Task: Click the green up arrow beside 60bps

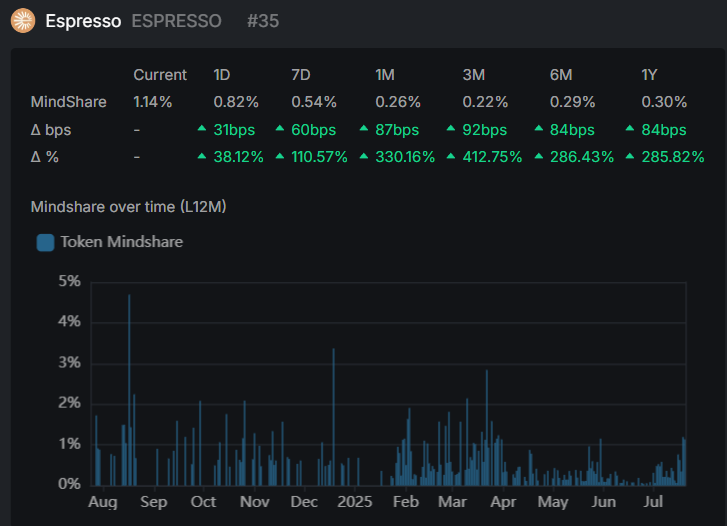Action: tap(280, 128)
